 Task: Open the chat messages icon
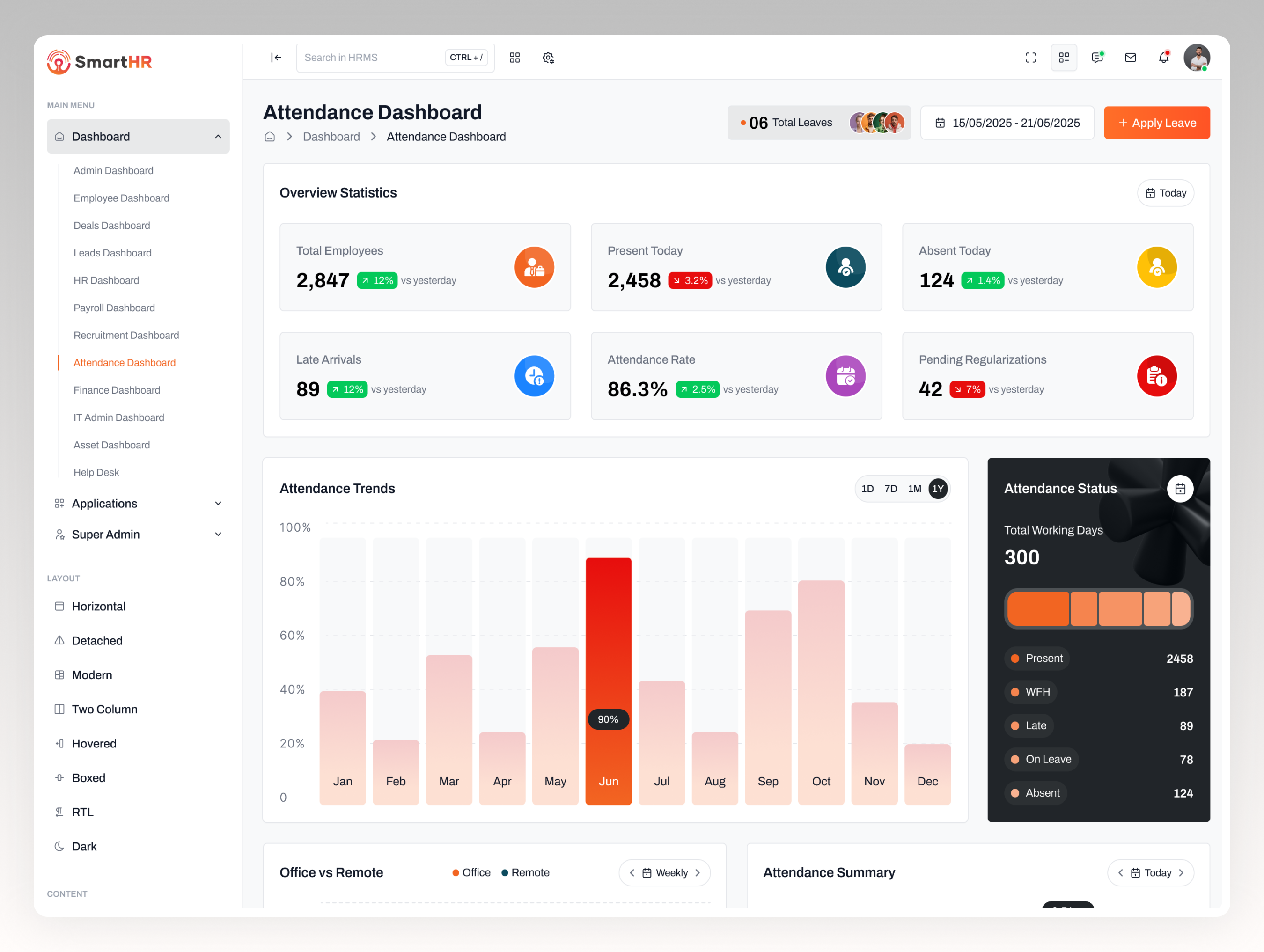tap(1097, 57)
